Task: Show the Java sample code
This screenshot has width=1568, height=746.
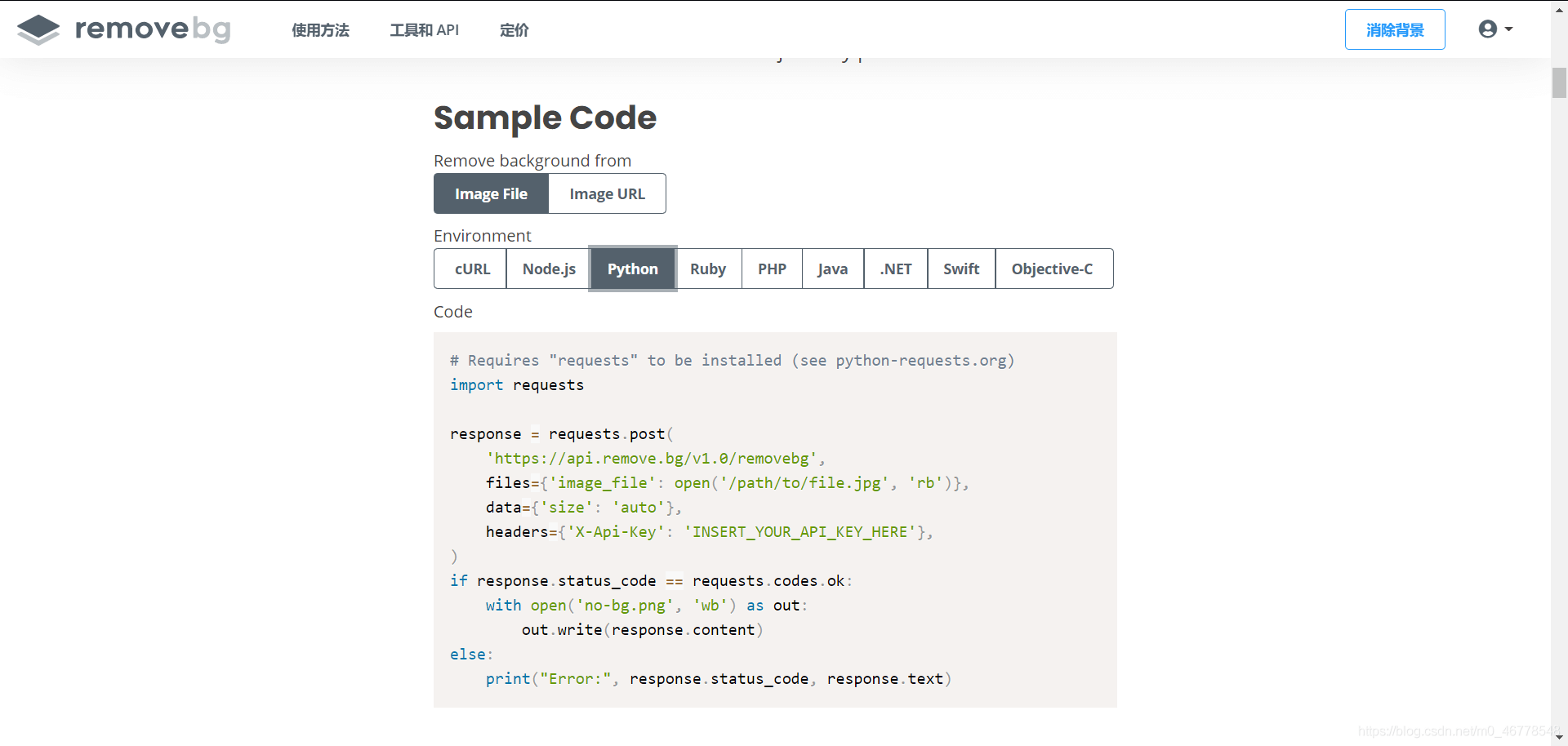Action: [x=832, y=269]
